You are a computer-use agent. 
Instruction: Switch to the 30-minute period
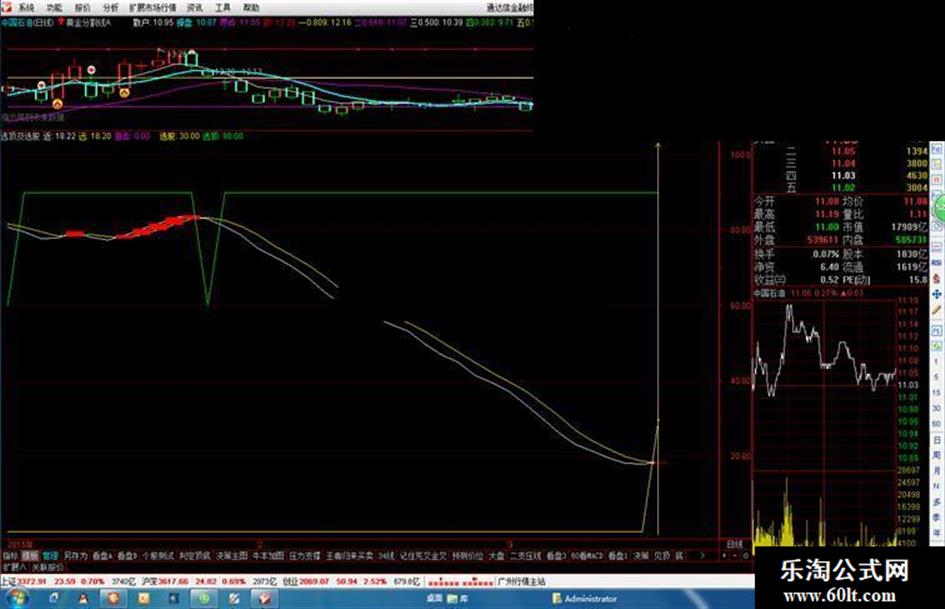pyautogui.click(x=937, y=408)
